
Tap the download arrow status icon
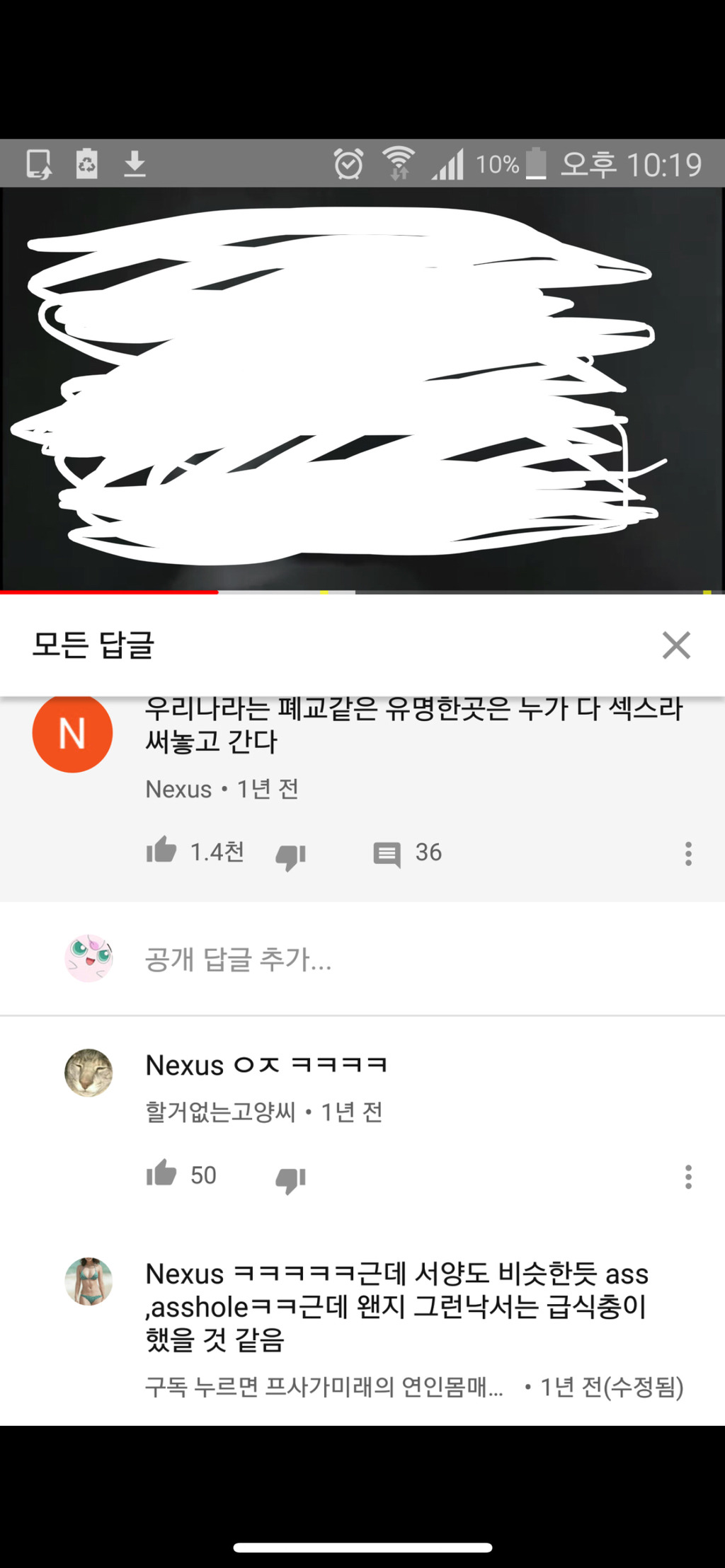pos(135,163)
